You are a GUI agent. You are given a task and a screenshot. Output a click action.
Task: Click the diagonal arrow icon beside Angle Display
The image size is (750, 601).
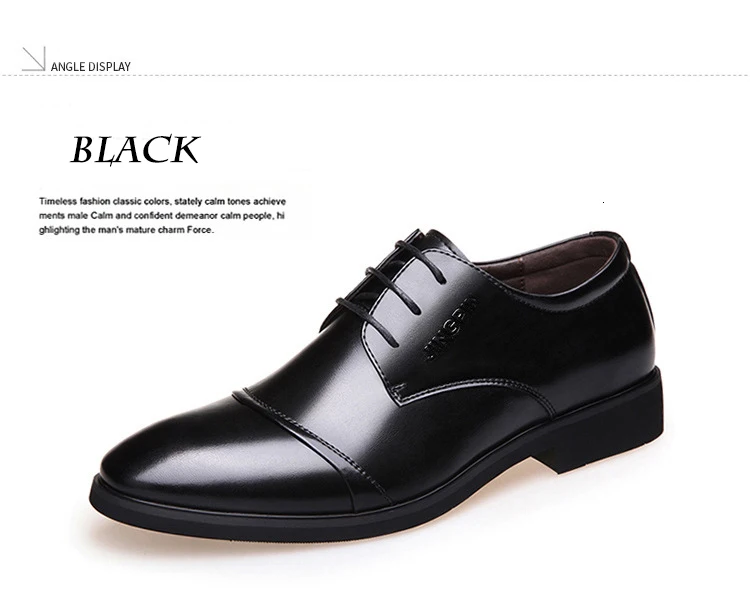[x=33, y=59]
